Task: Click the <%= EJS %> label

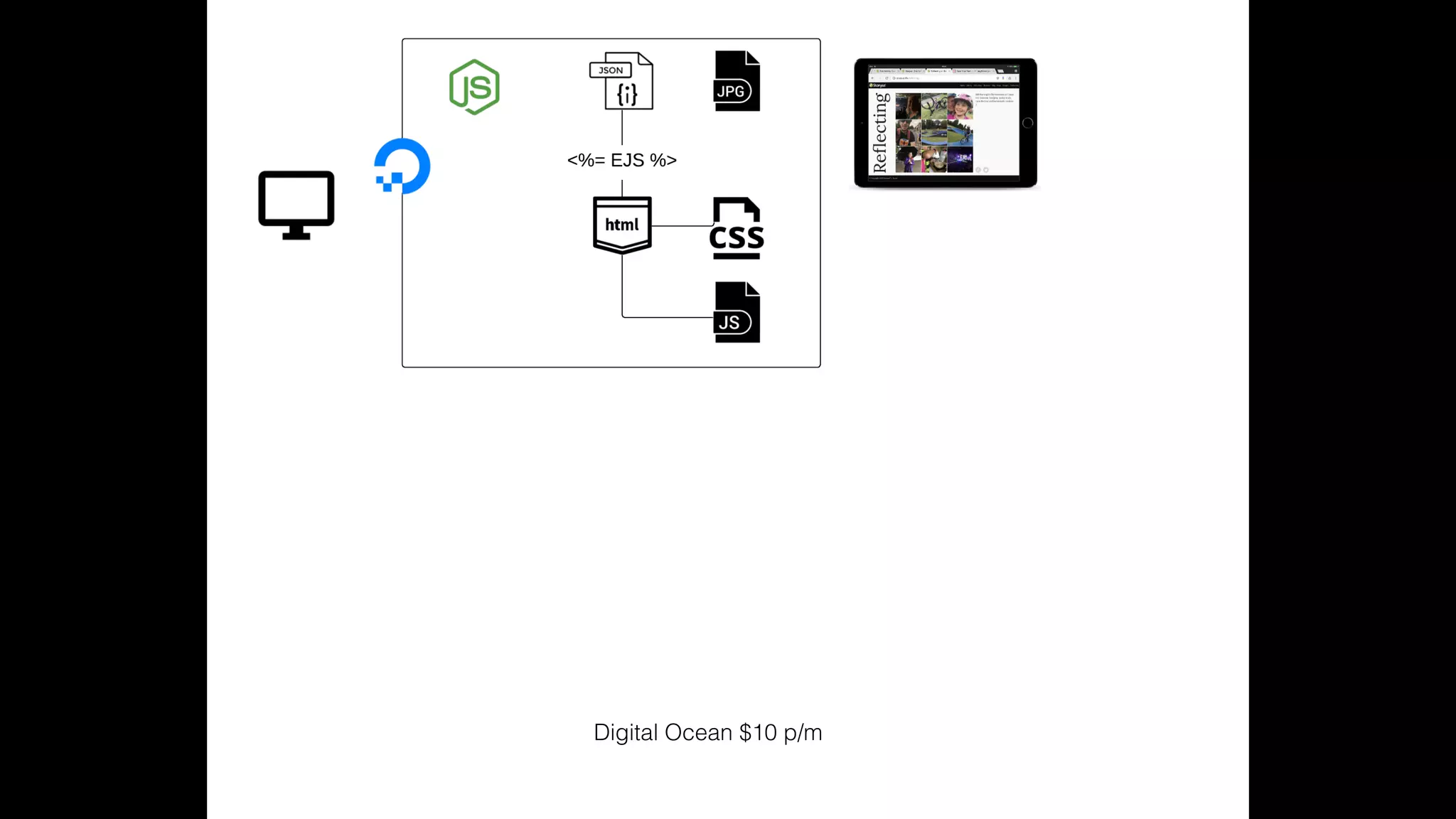Action: [622, 160]
